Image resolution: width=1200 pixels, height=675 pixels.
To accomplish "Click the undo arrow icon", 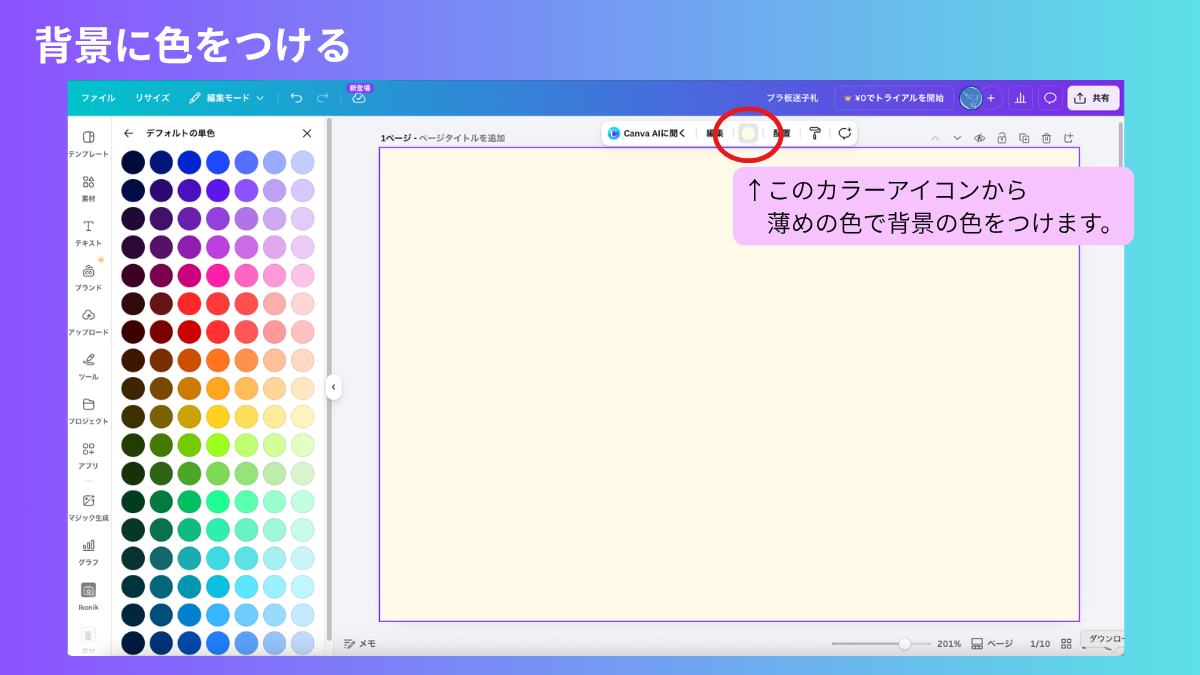I will [x=296, y=98].
